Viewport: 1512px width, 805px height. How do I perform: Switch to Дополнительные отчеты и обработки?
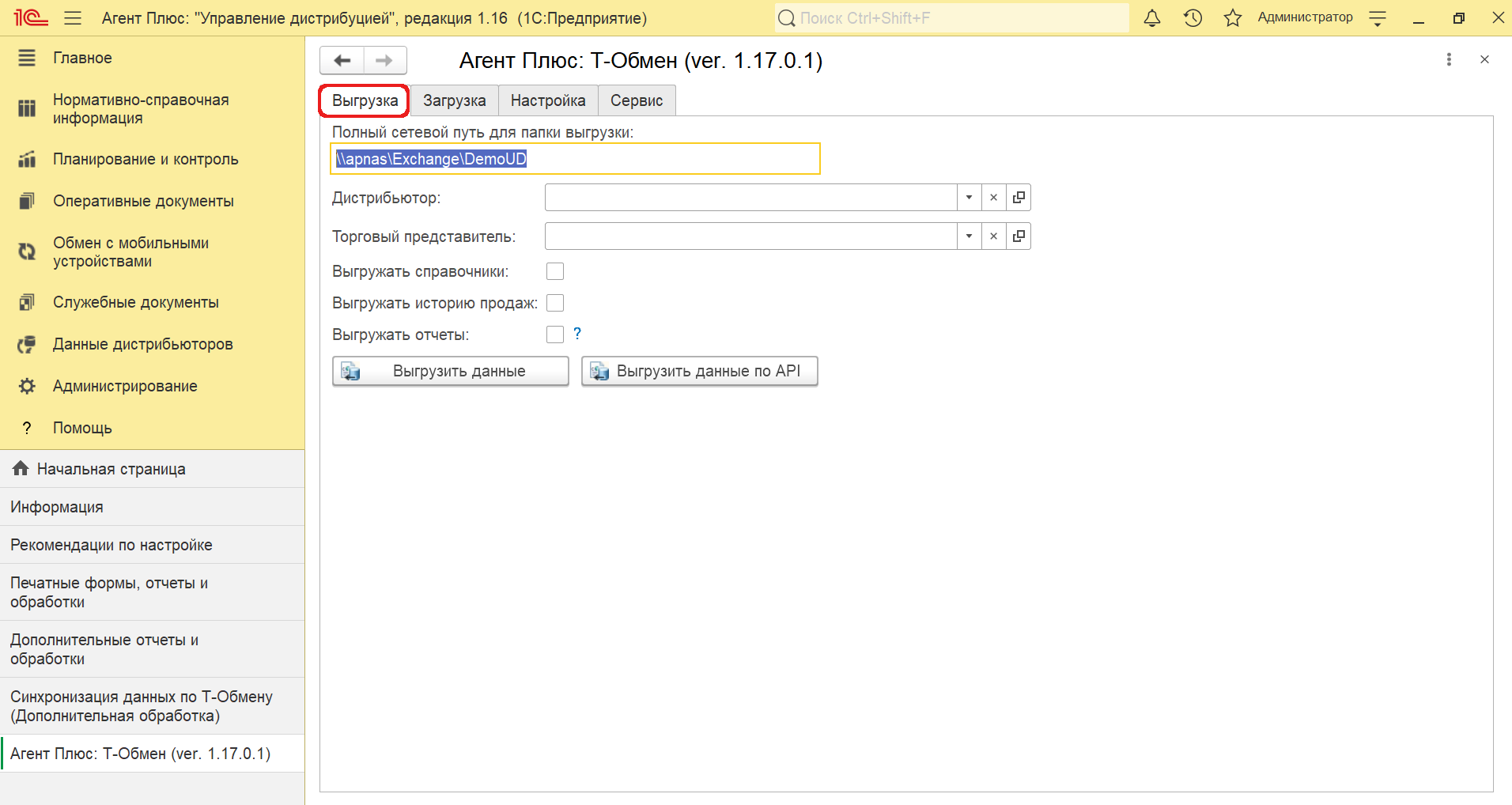152,649
